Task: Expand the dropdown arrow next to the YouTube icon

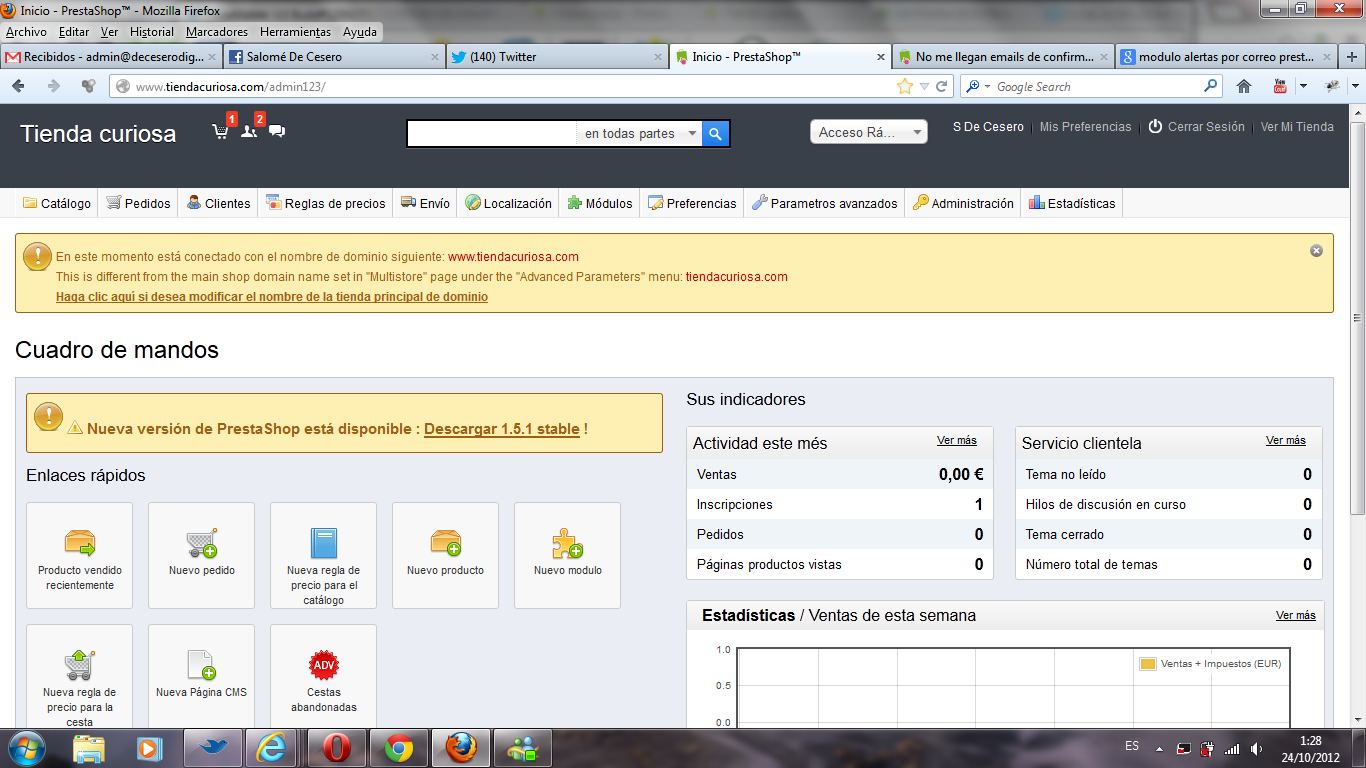Action: (1302, 87)
